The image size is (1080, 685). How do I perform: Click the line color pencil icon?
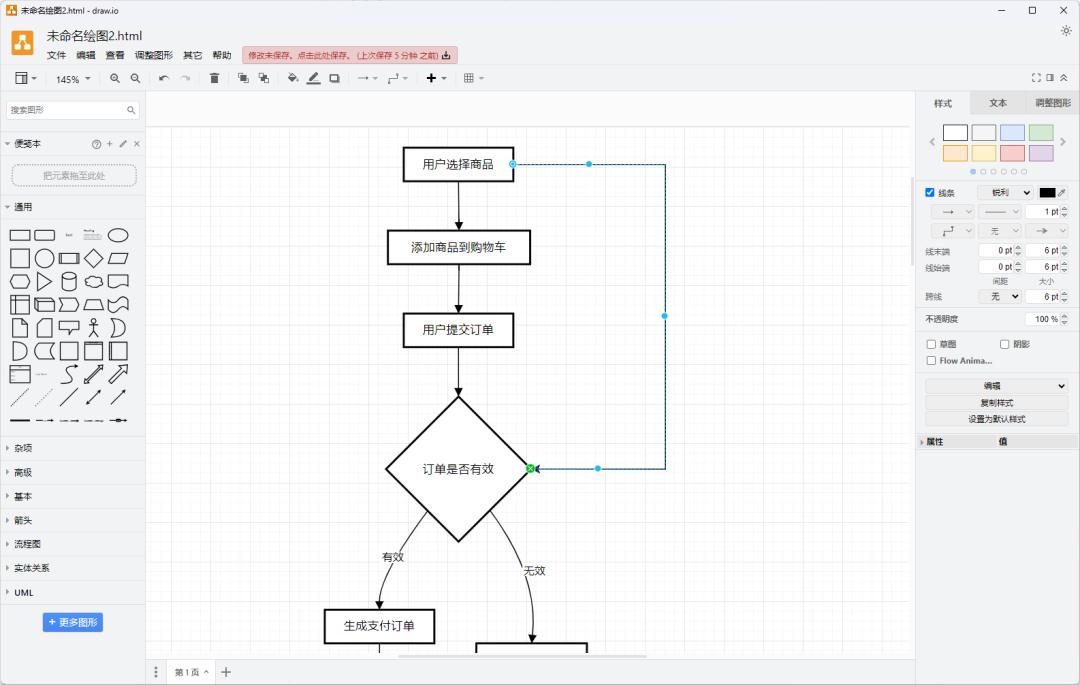point(313,78)
